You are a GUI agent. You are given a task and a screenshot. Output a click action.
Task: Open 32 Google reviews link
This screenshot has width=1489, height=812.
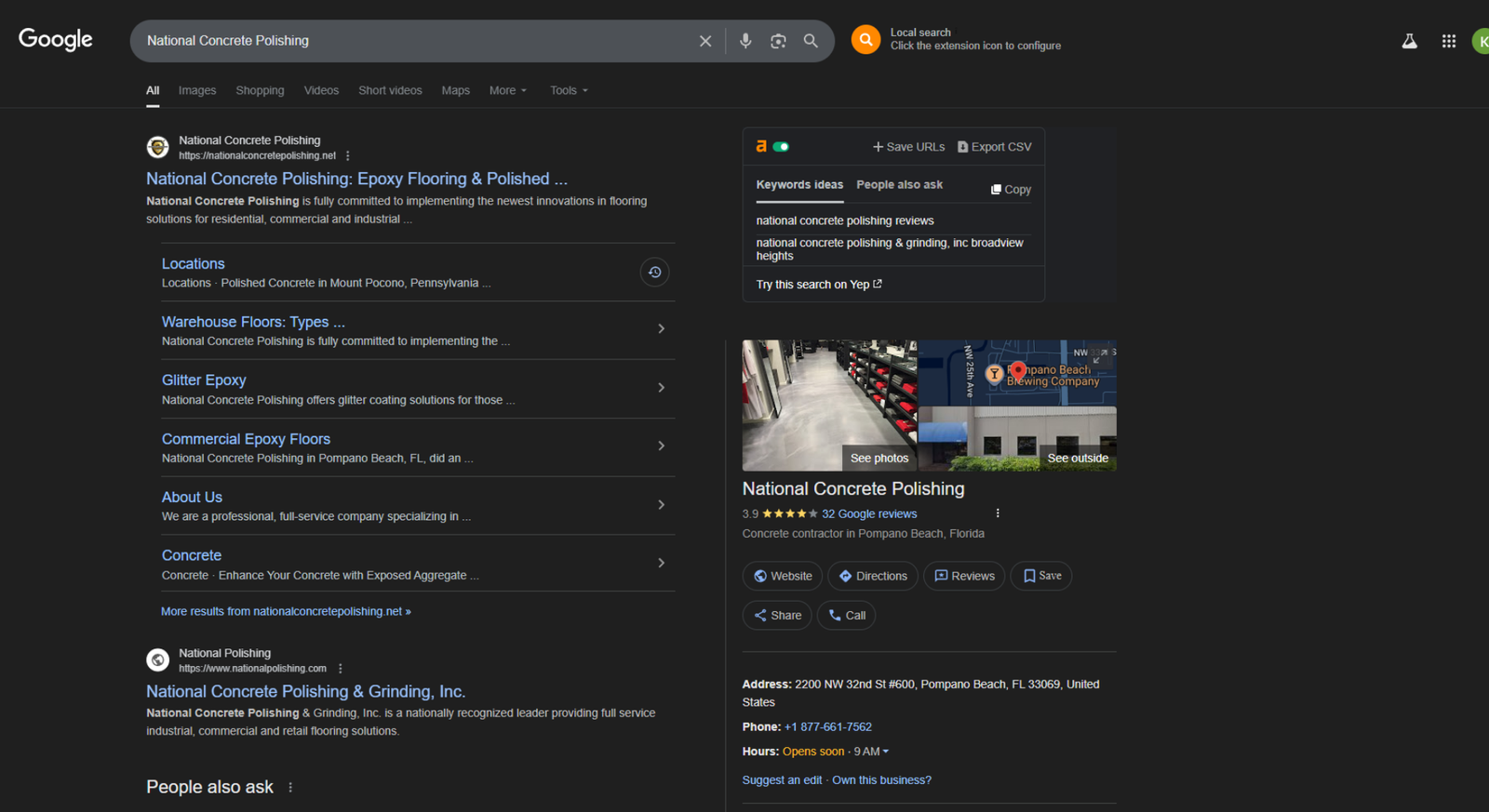click(869, 513)
